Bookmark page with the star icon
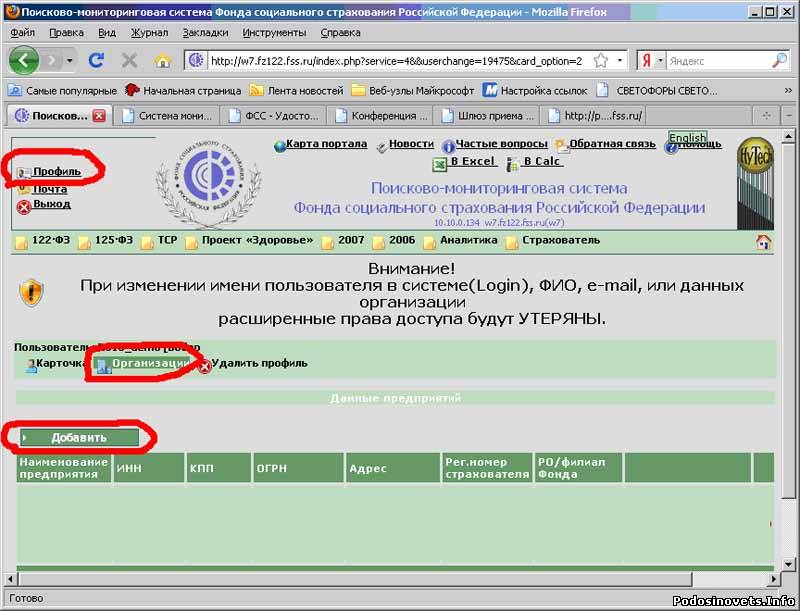 tap(601, 61)
